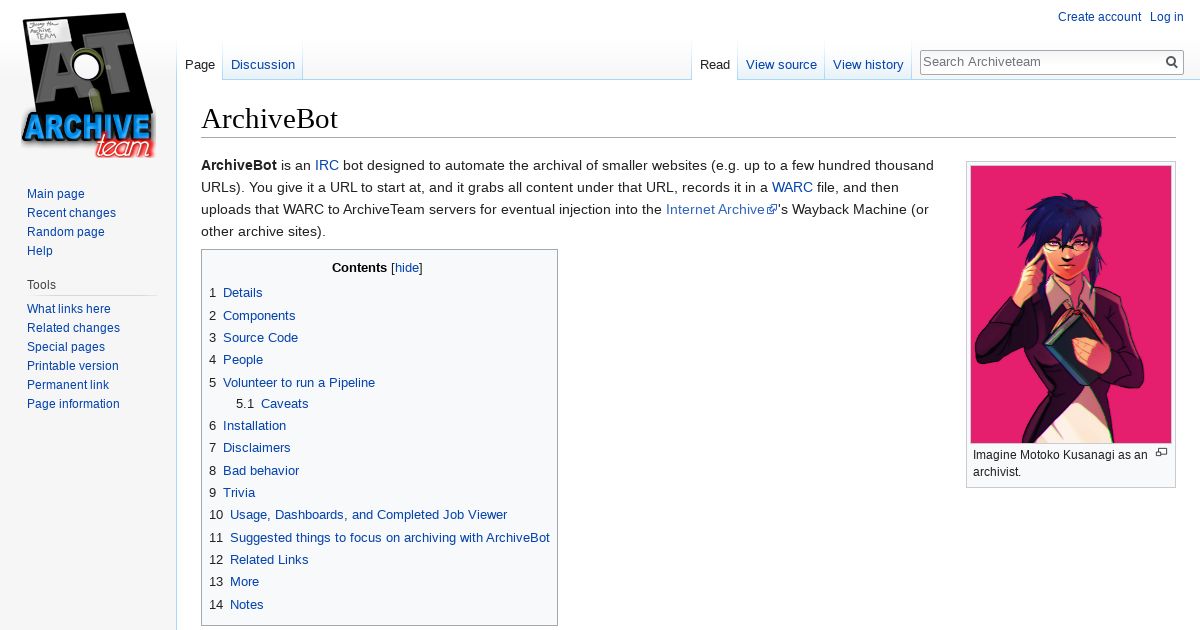Jump to Related Links section
Screen dimensions: 1200x630
[x=269, y=560]
